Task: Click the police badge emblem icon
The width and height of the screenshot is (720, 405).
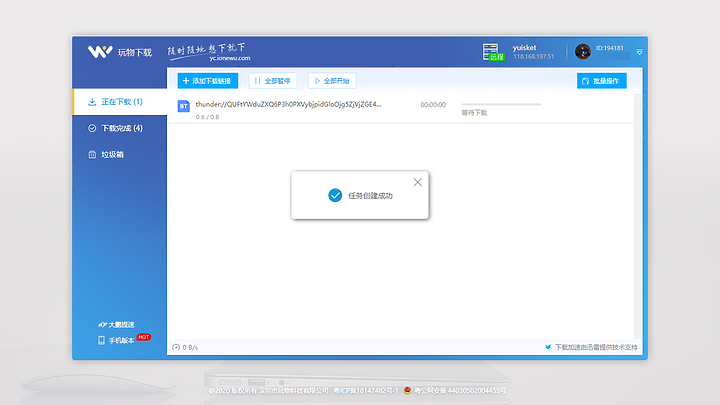Action: click(407, 390)
